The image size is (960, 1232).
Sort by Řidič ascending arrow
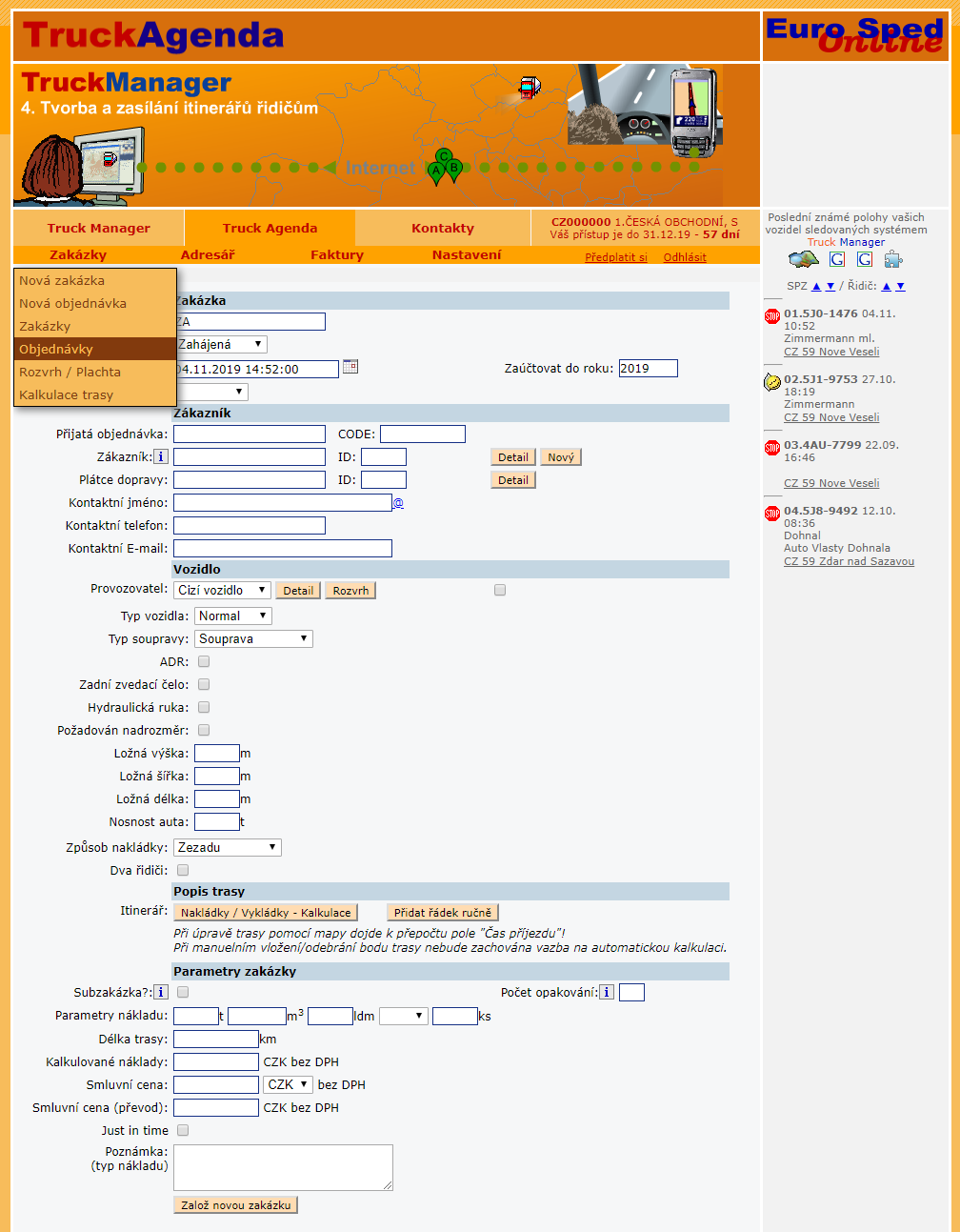click(887, 287)
